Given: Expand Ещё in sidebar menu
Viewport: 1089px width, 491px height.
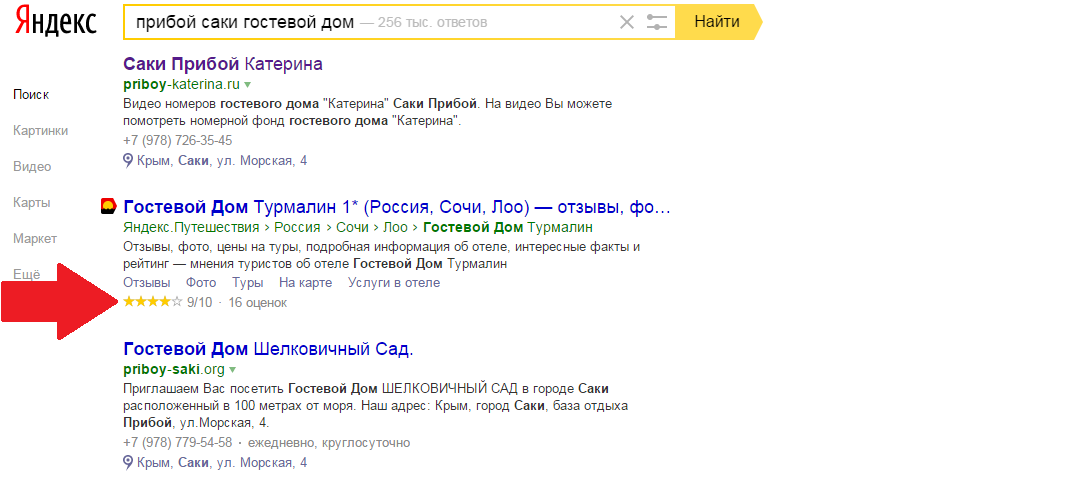Looking at the screenshot, I should [27, 274].
